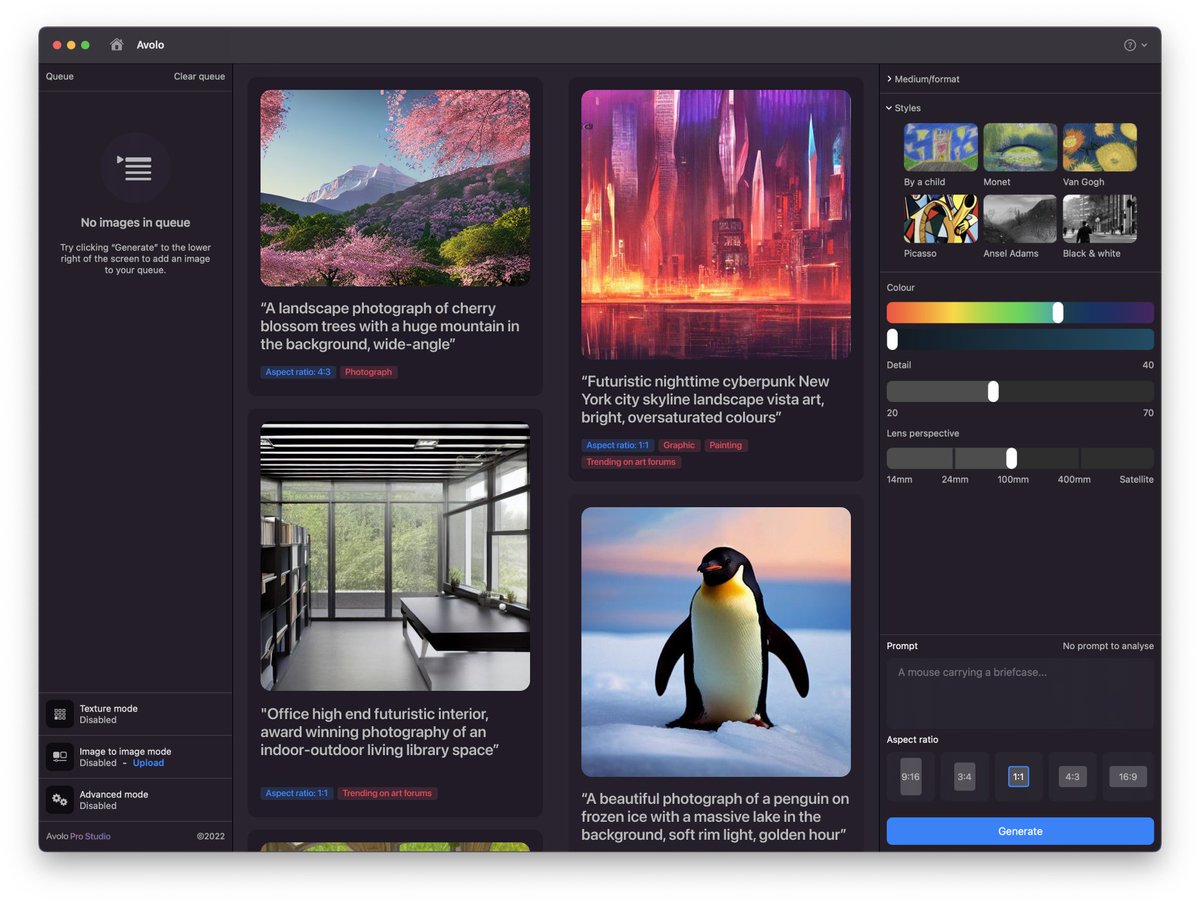The image size is (1200, 904).
Task: Open the futuristic office interior image
Action: coord(395,556)
